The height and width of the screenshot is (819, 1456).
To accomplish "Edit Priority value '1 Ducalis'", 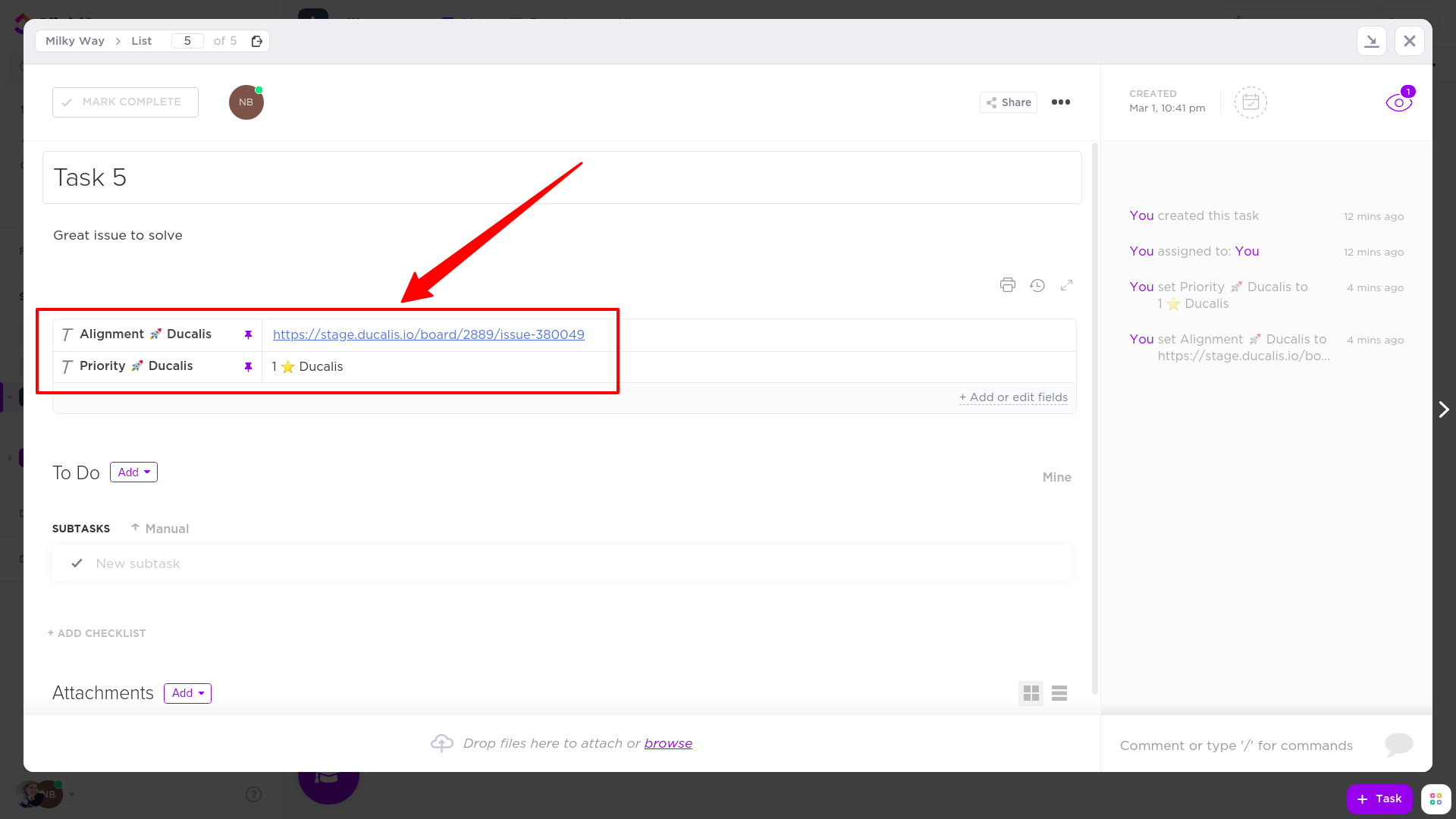I will (x=307, y=367).
